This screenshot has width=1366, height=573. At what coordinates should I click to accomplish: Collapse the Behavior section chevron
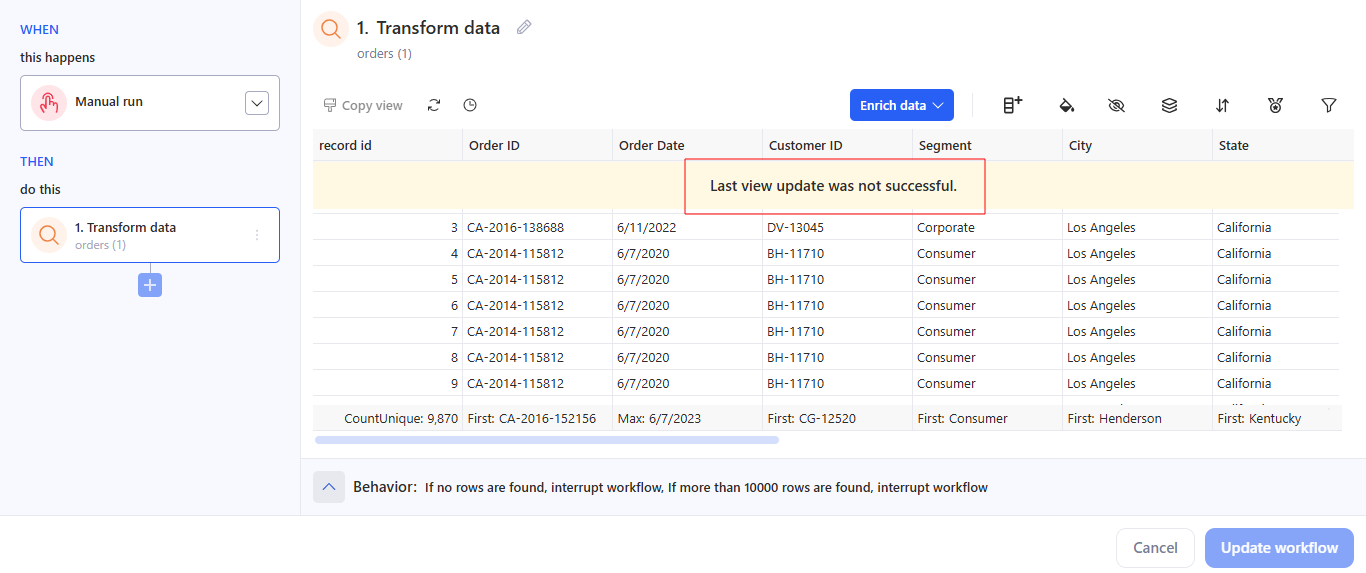pos(329,487)
